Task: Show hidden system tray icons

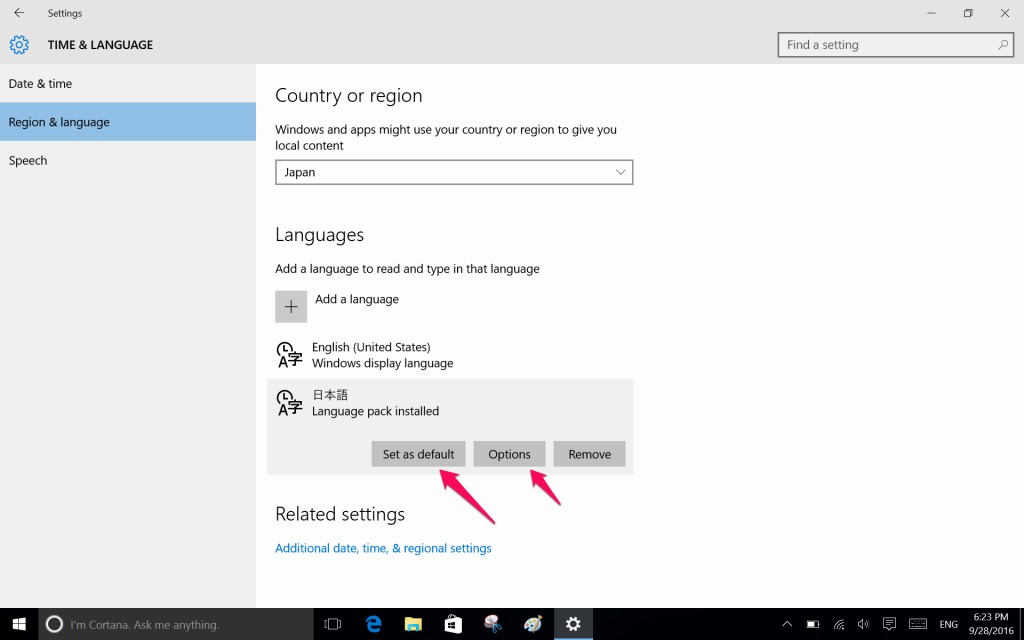Action: (x=787, y=624)
